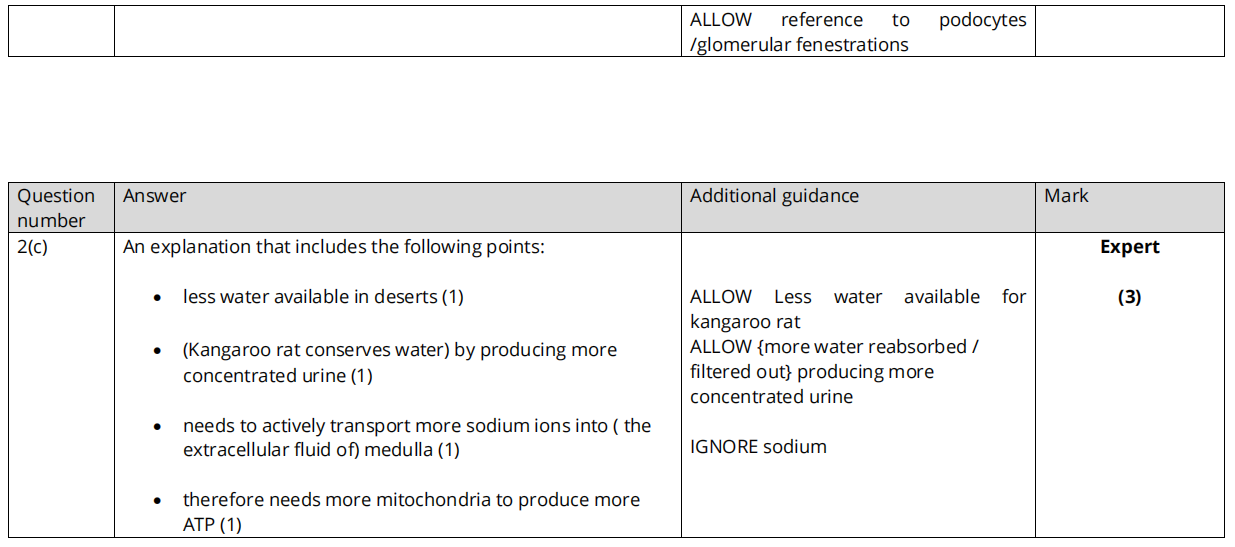Click the "IGNORE sodium" guidance text

point(758,447)
